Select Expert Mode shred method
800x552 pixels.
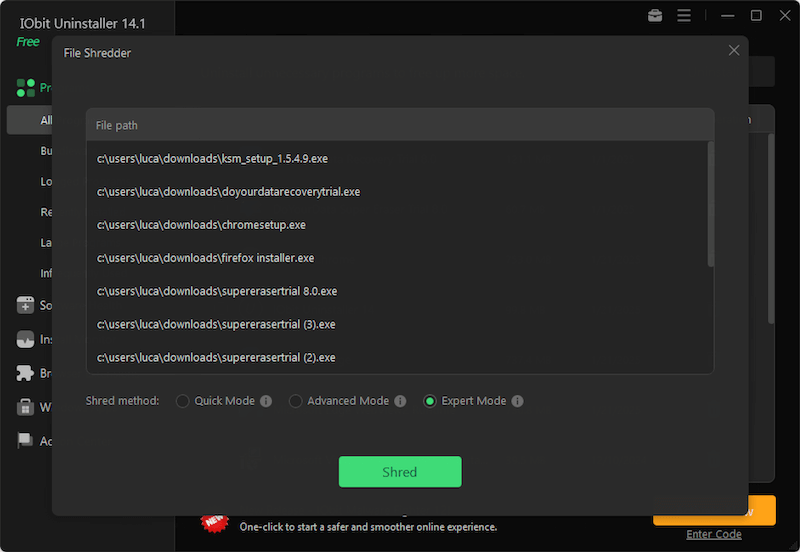coord(430,401)
